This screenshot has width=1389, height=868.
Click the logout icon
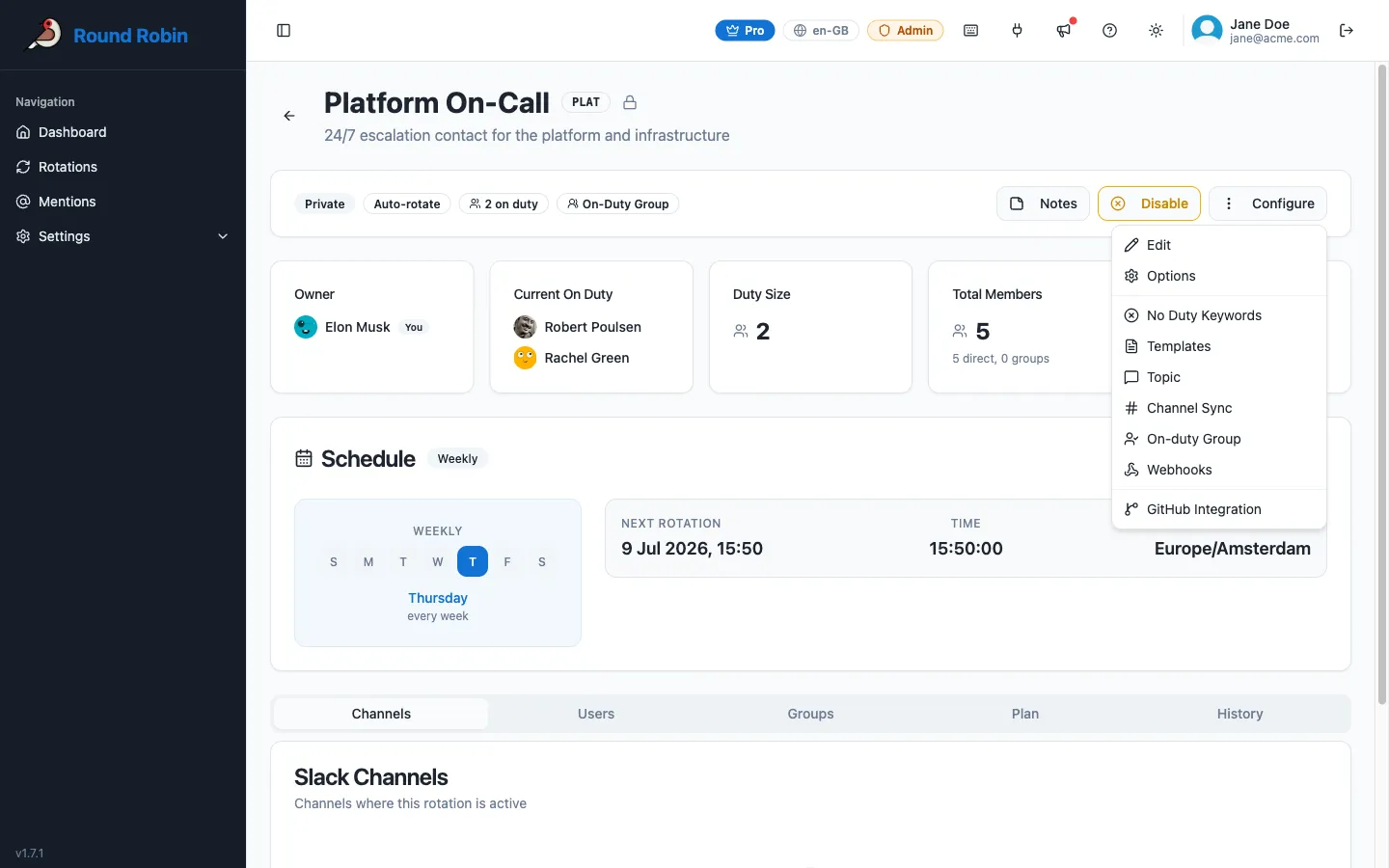(x=1347, y=31)
